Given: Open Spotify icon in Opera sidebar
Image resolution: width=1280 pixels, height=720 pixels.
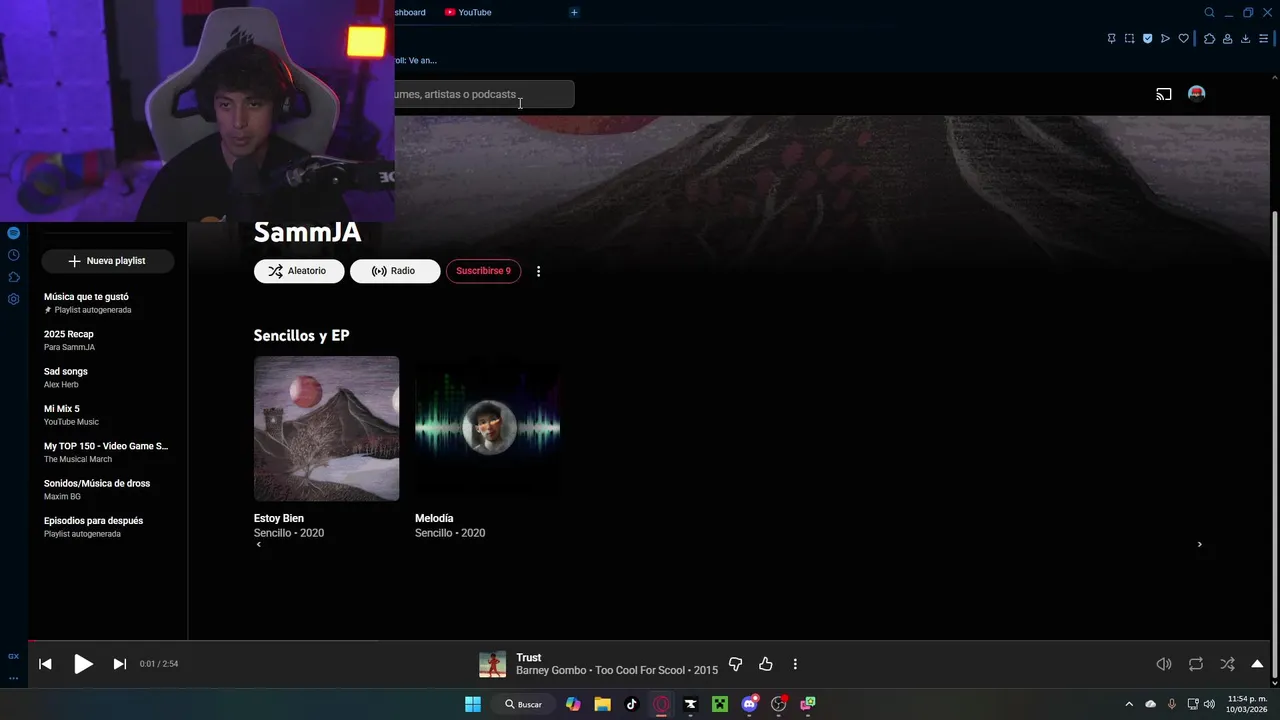Looking at the screenshot, I should coord(13,233).
